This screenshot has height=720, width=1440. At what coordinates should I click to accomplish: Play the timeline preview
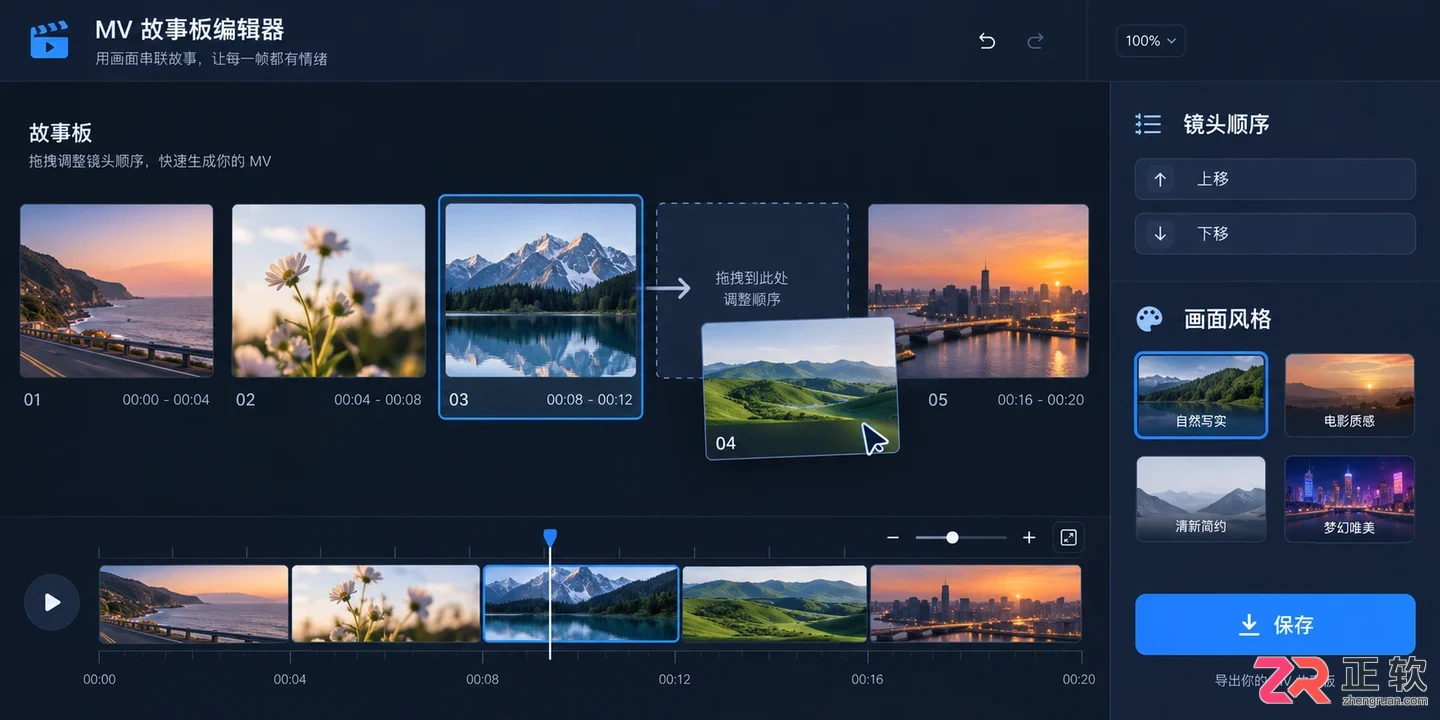point(52,602)
